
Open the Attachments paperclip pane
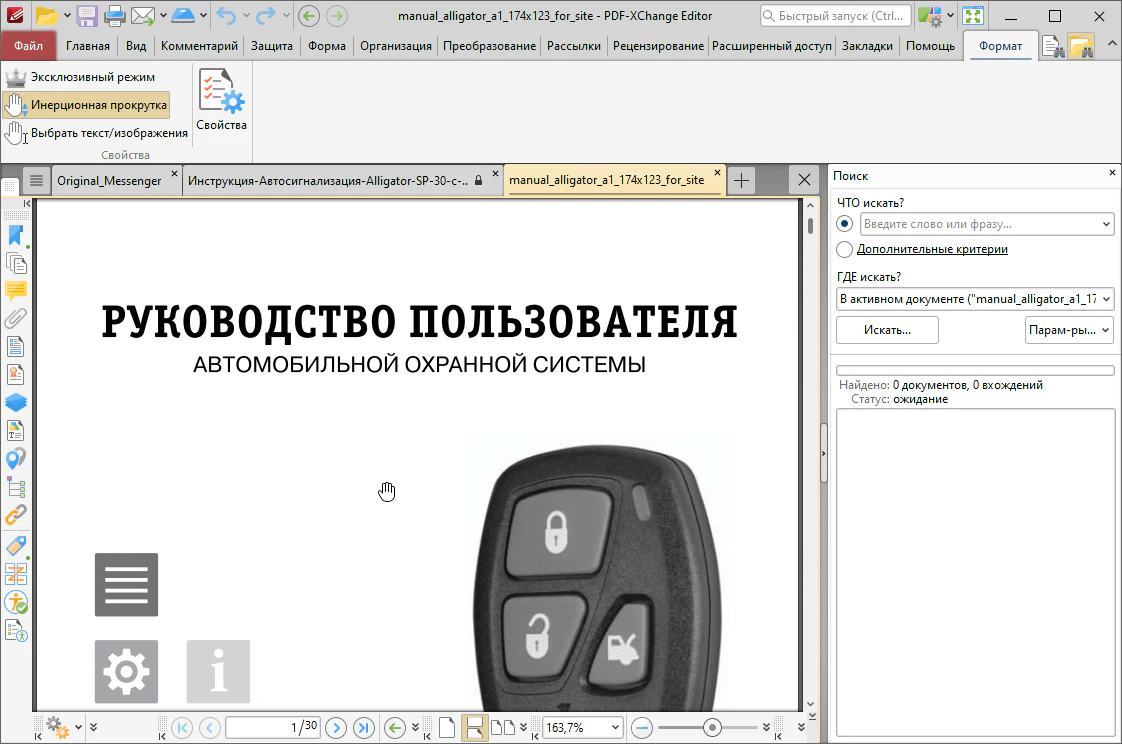[x=15, y=319]
